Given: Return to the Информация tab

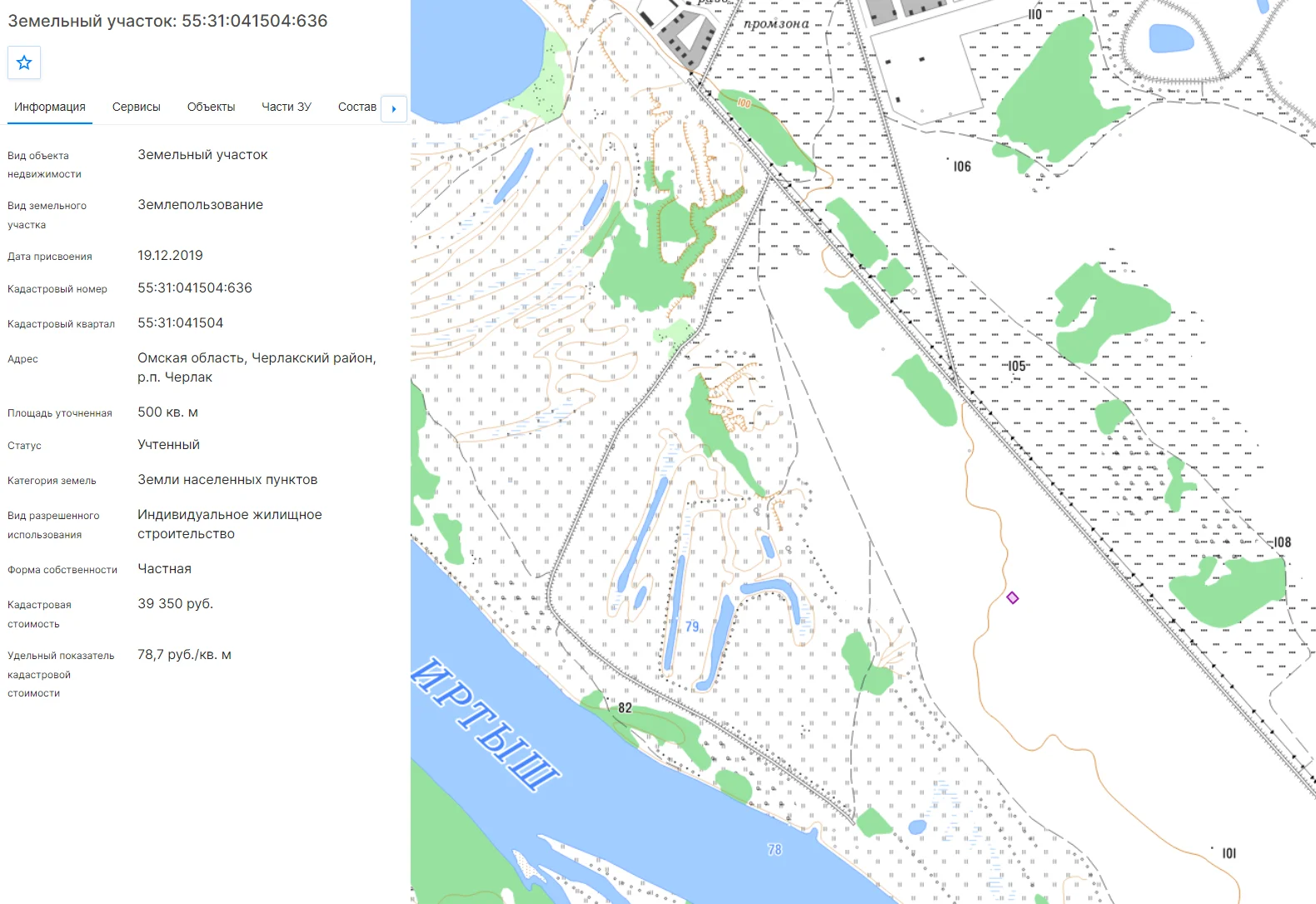Looking at the screenshot, I should pyautogui.click(x=50, y=107).
